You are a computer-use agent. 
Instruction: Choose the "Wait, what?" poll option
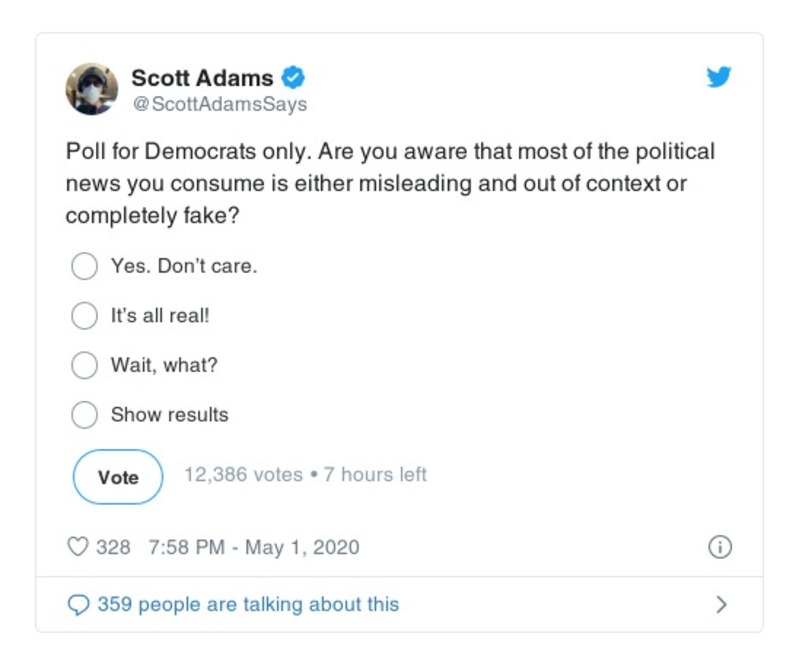(x=84, y=364)
